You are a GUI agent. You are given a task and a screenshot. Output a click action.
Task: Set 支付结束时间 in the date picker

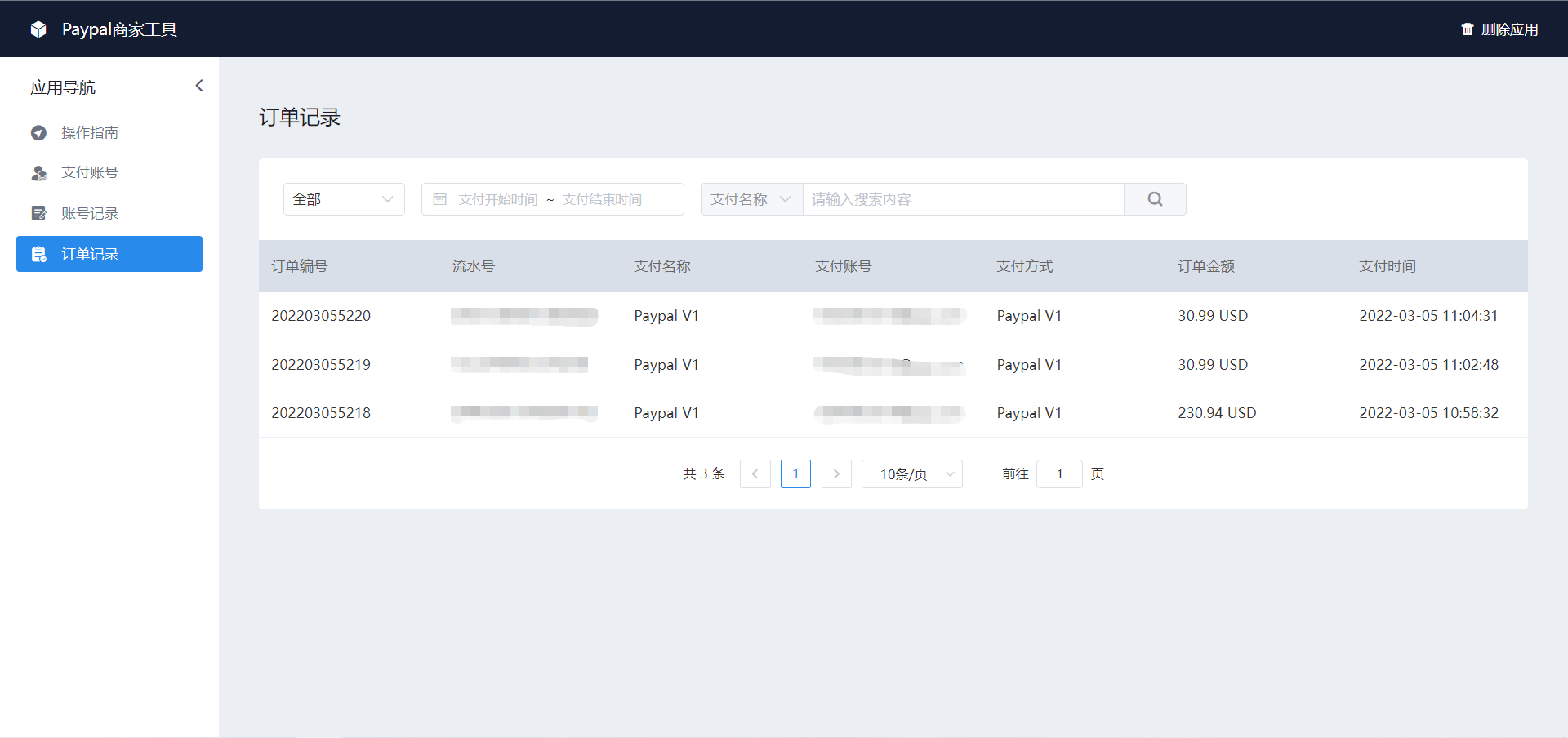click(x=602, y=199)
